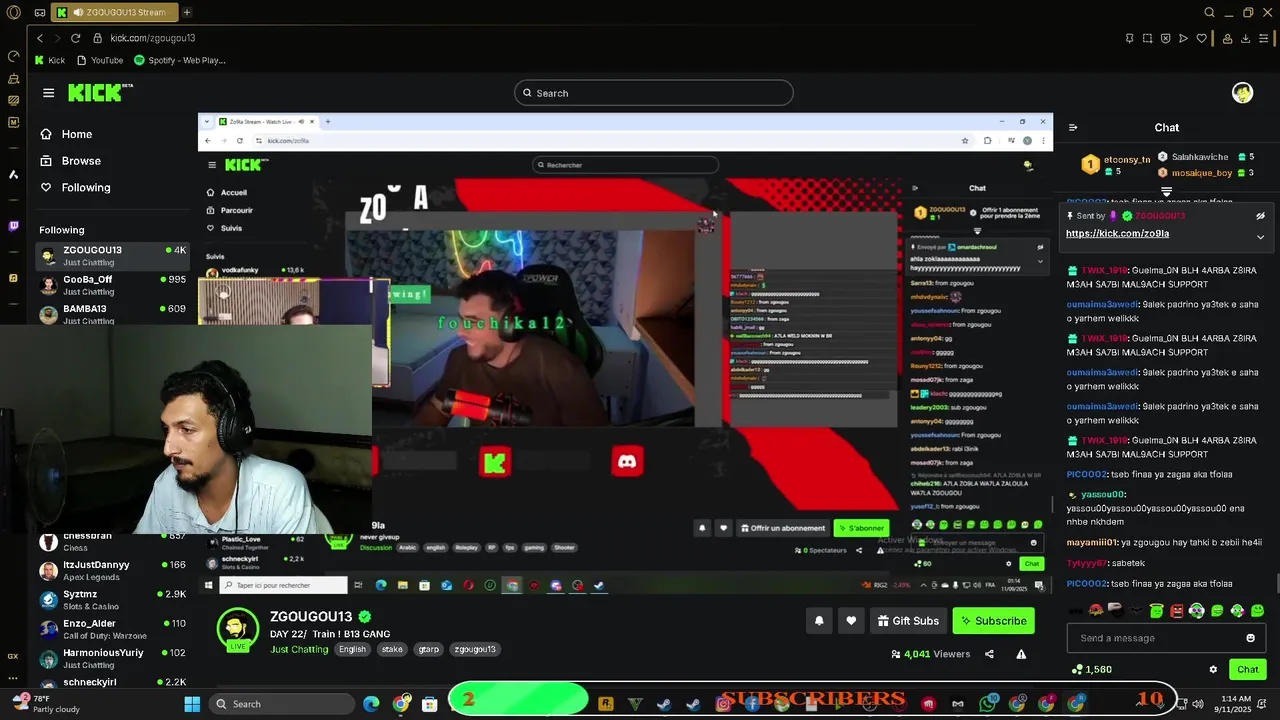Open browser search tabs magnifier icon
This screenshot has height=720, width=1280.
(1210, 12)
